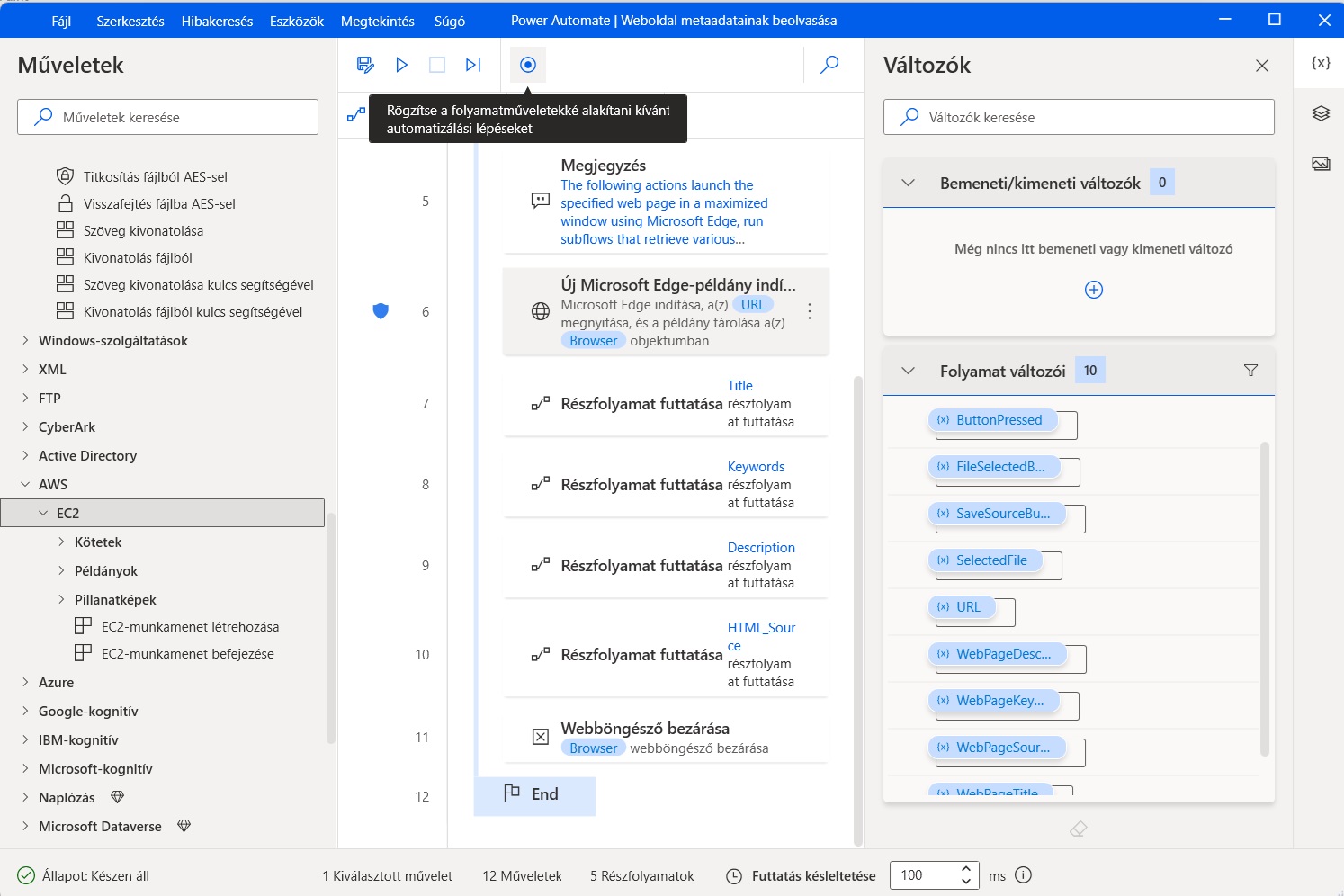Screen dimensions: 1344x896
Task: Open the info icon next to ms
Action: pyautogui.click(x=1024, y=875)
